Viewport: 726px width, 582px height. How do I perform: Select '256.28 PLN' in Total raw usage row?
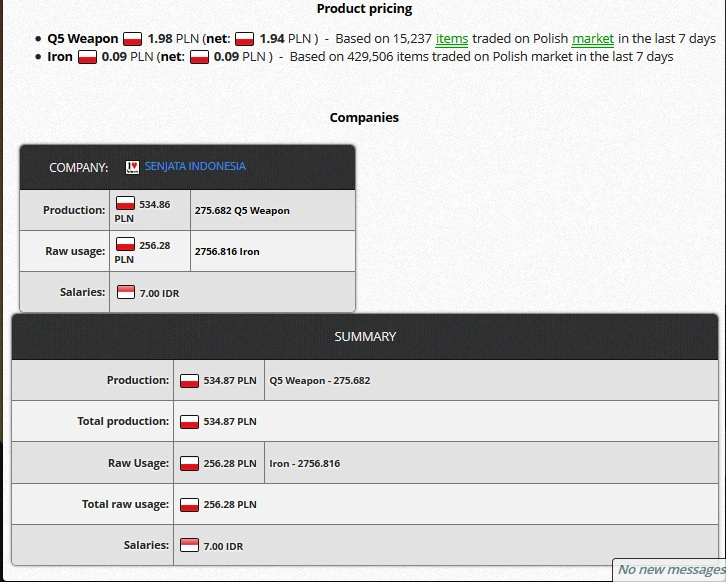point(230,505)
